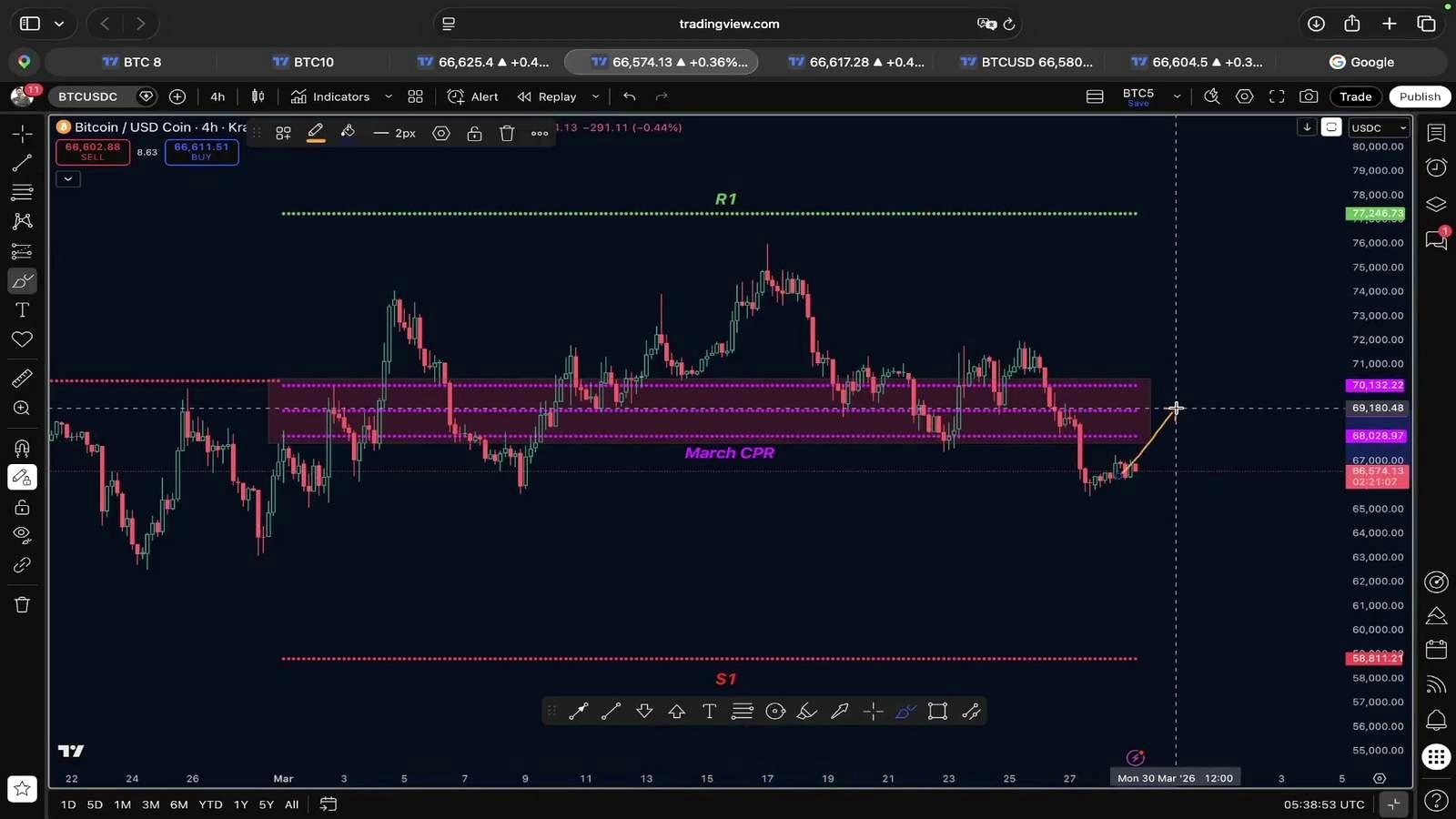Open the layout setup icon
This screenshot has width=1456, height=819.
[x=1095, y=96]
